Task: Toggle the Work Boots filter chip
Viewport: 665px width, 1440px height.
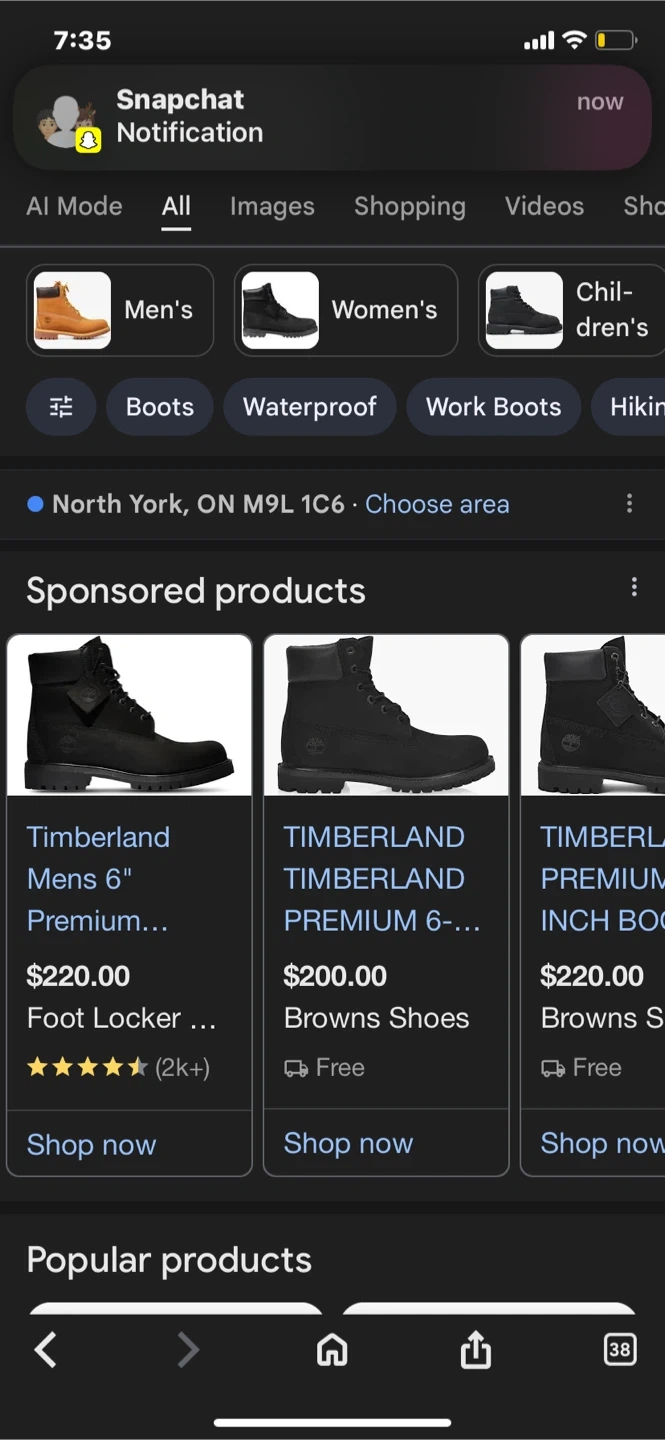Action: [493, 407]
